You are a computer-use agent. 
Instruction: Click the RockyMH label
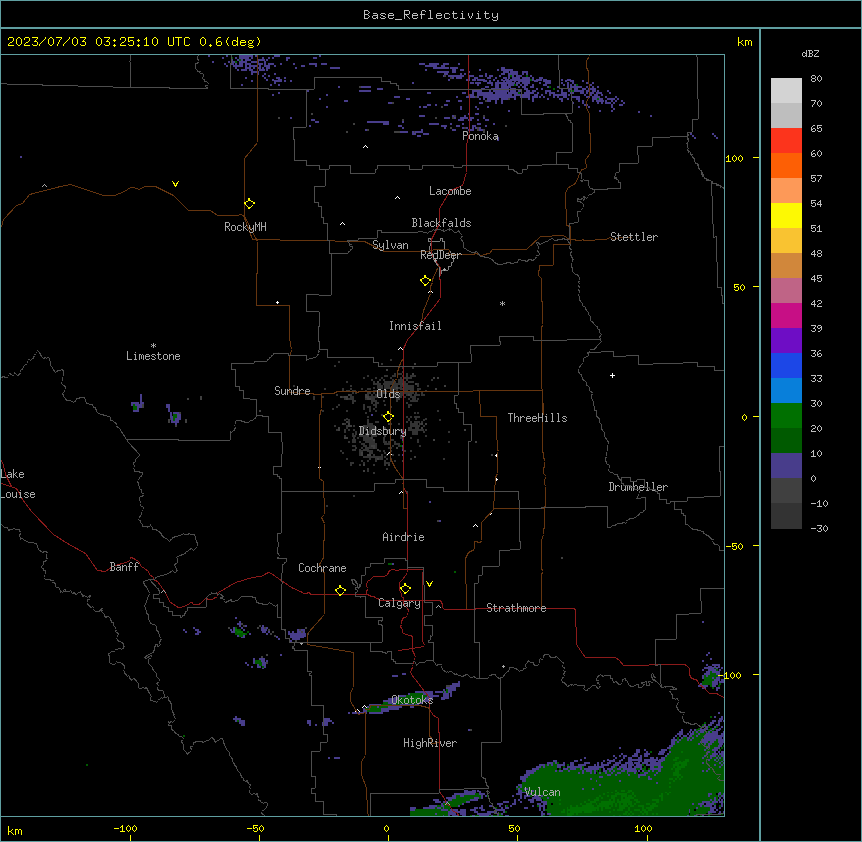click(x=245, y=227)
